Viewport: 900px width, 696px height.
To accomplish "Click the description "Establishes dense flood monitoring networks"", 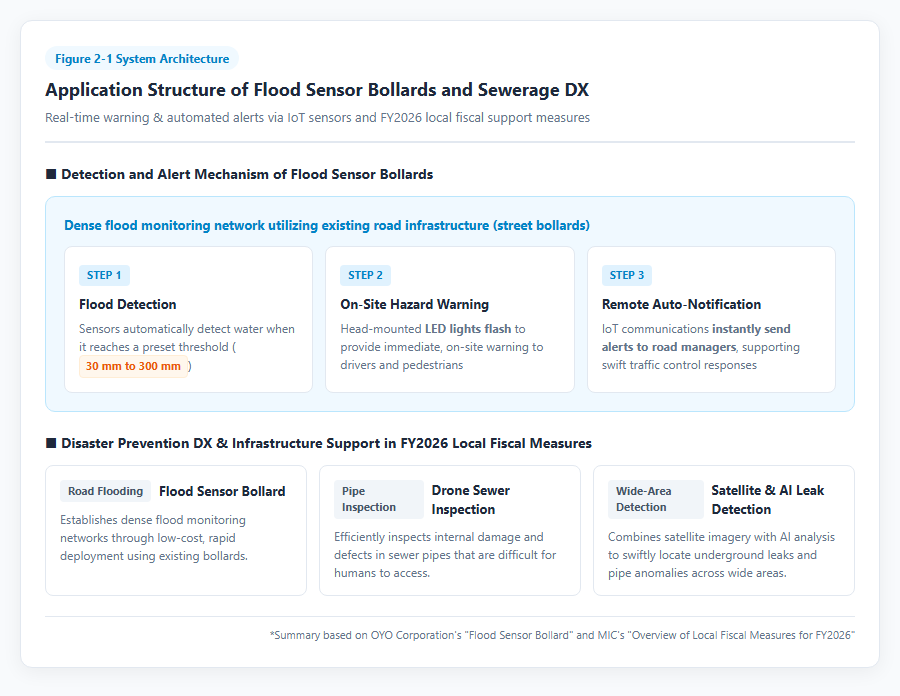I will tap(154, 538).
